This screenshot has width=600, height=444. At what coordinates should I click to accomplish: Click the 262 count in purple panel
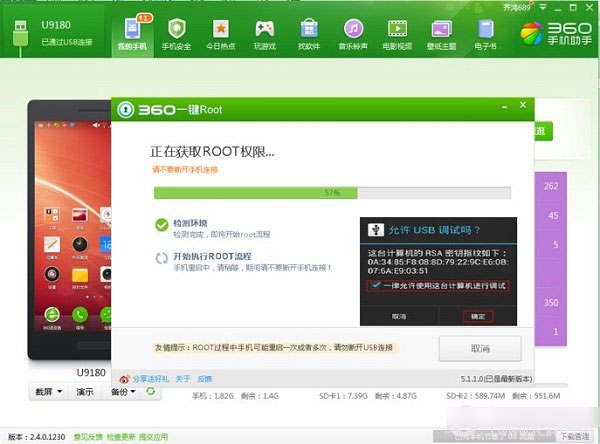point(551,186)
